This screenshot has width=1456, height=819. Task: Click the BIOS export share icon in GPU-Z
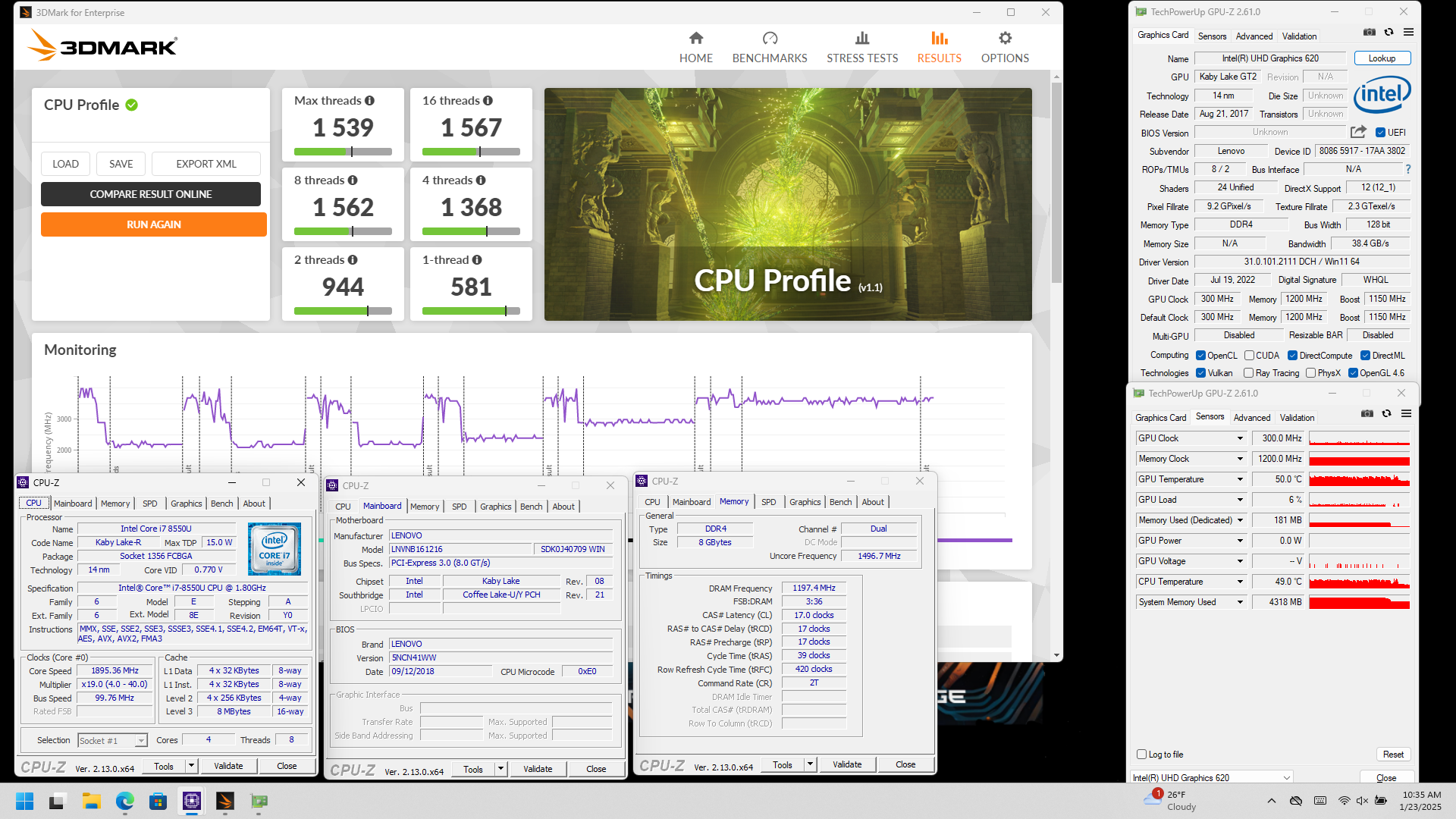pyautogui.click(x=1358, y=132)
